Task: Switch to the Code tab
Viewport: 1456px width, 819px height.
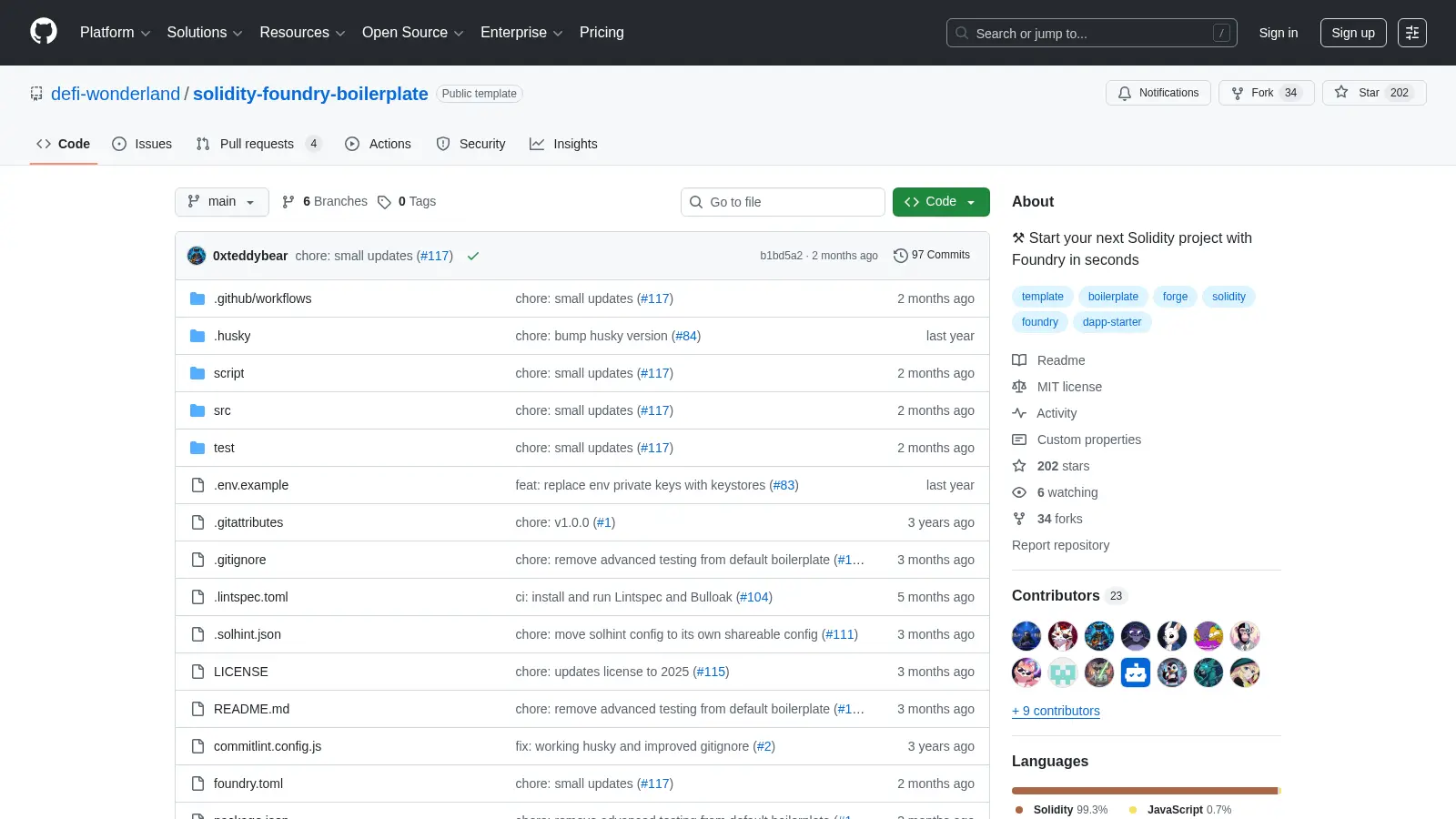Action: 64,144
